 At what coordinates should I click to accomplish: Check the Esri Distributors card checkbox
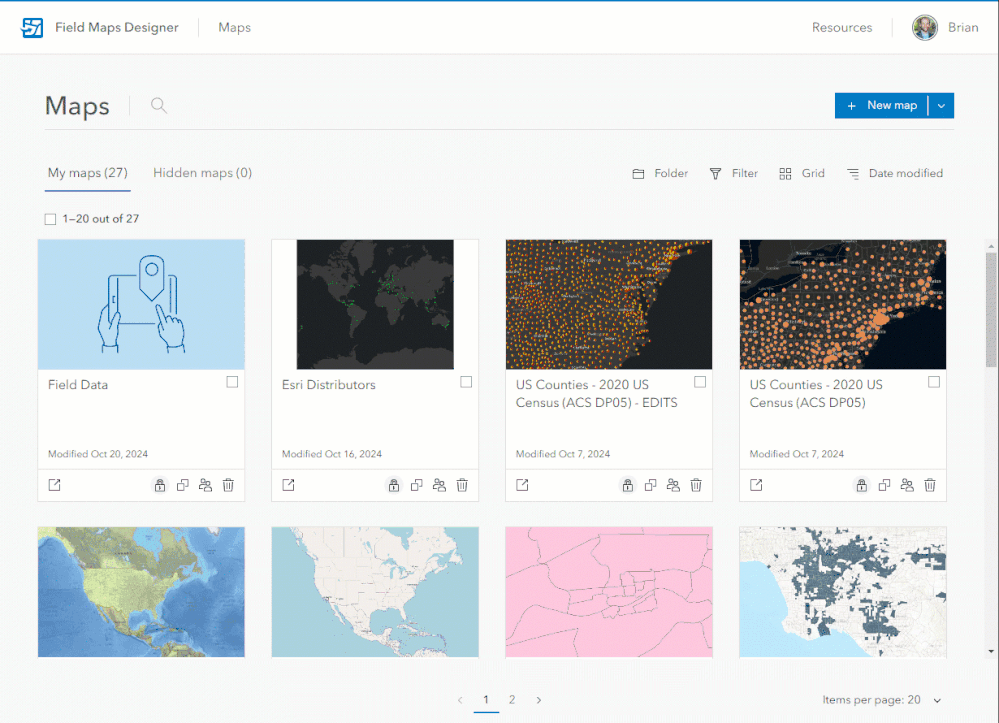tap(465, 382)
